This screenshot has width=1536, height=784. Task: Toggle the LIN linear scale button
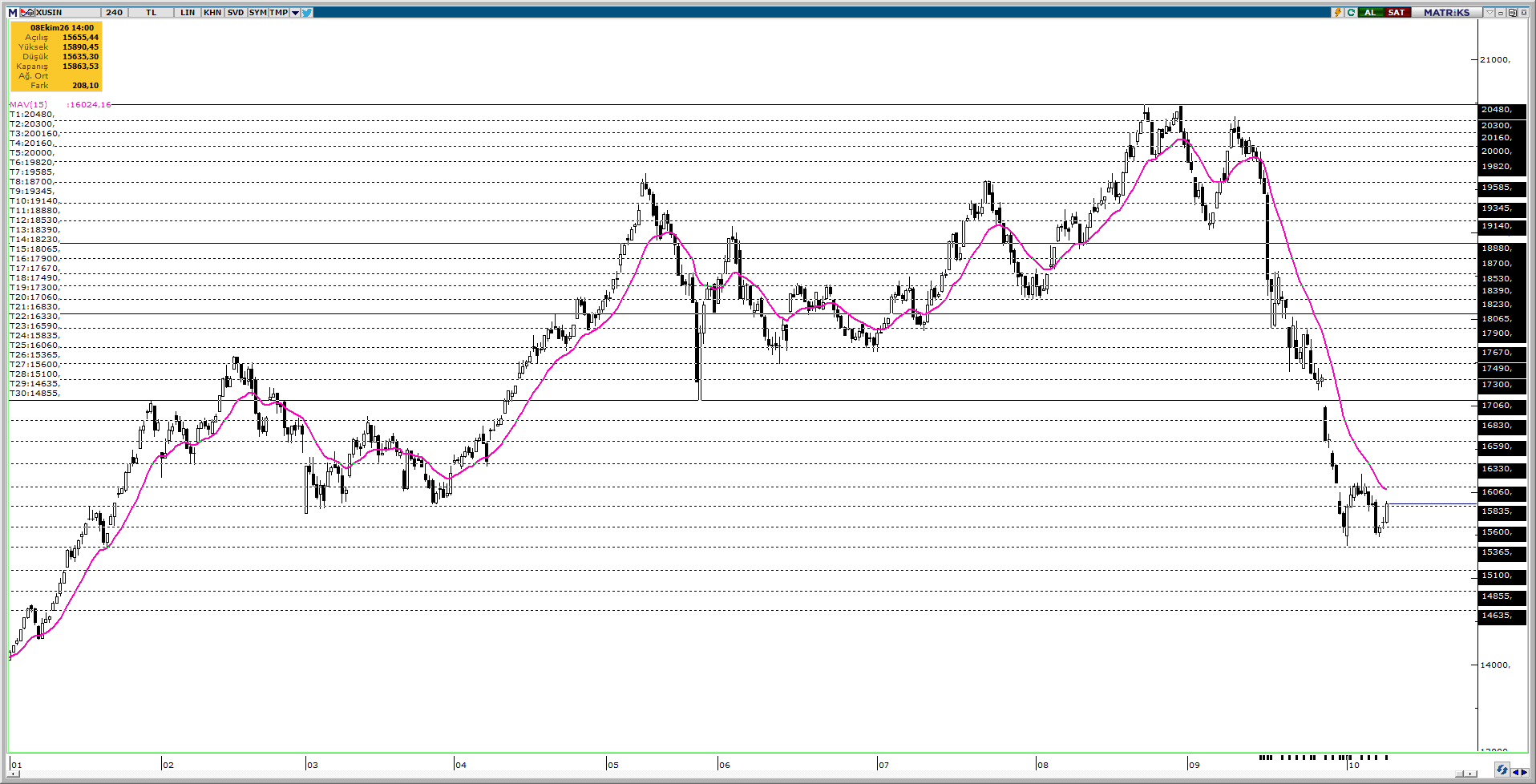[188, 13]
